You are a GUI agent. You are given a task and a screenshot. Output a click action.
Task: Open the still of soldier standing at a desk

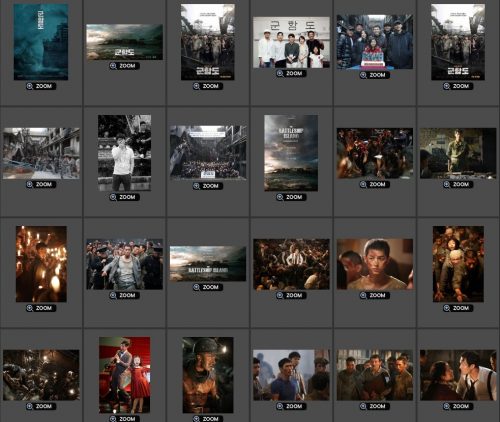pyautogui.click(x=458, y=153)
